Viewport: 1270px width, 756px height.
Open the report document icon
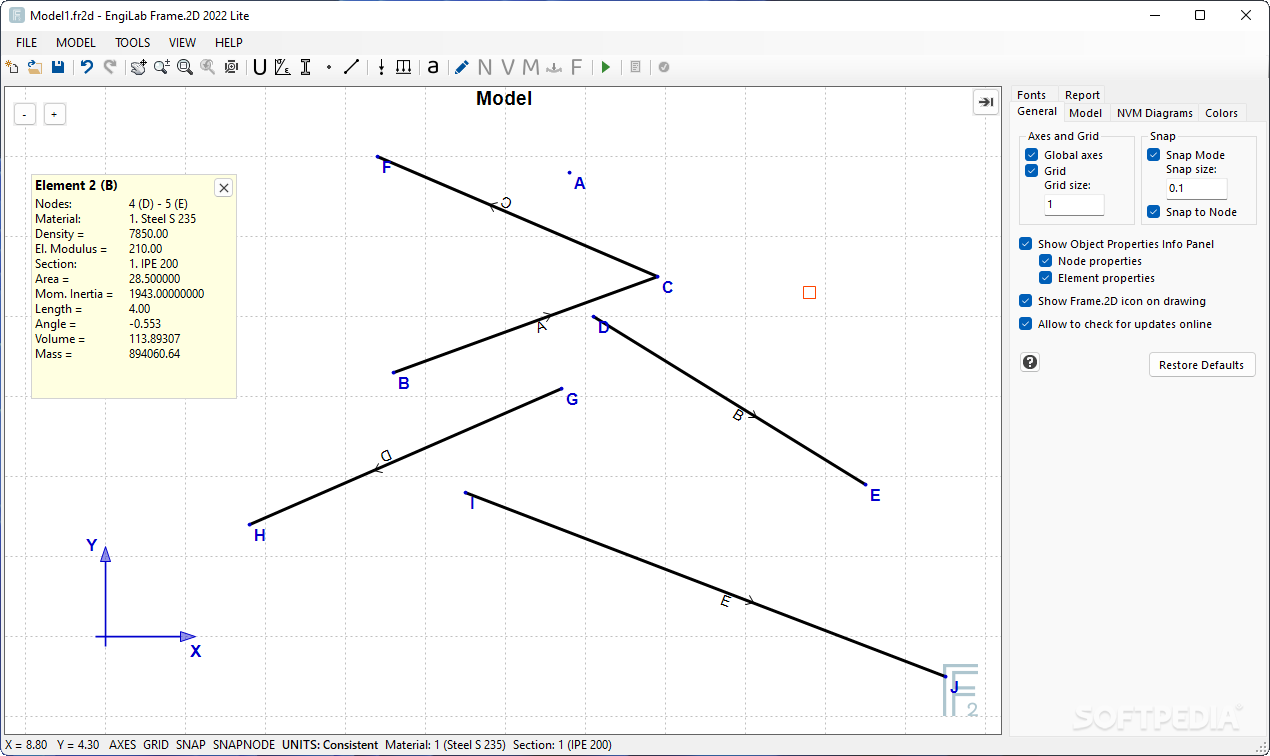[x=635, y=67]
